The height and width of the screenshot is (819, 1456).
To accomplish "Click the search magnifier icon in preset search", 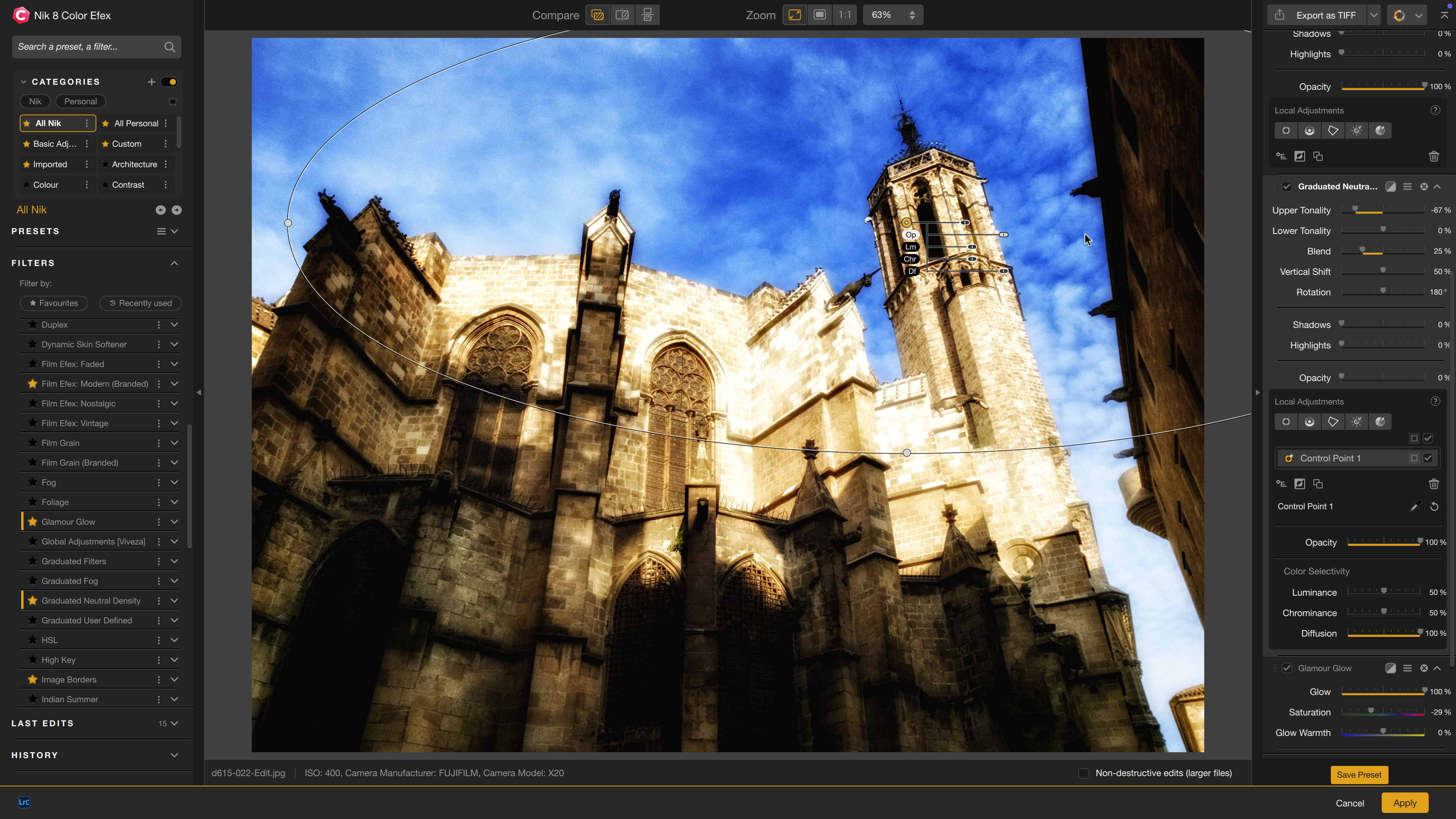I will coord(169,47).
